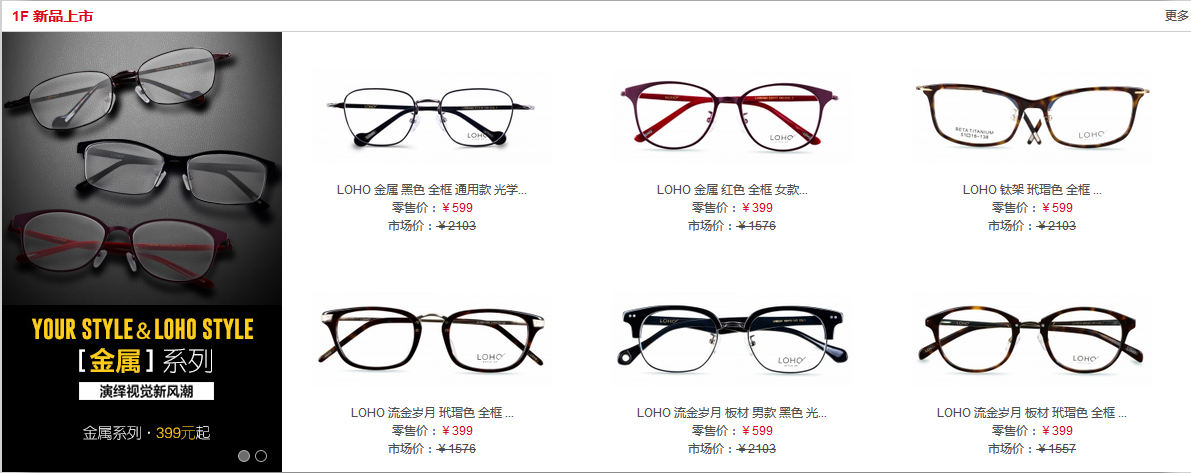
Task: Click the LOHO 流金岁月 板材 玳瑁色 title
Action: [x=1031, y=413]
